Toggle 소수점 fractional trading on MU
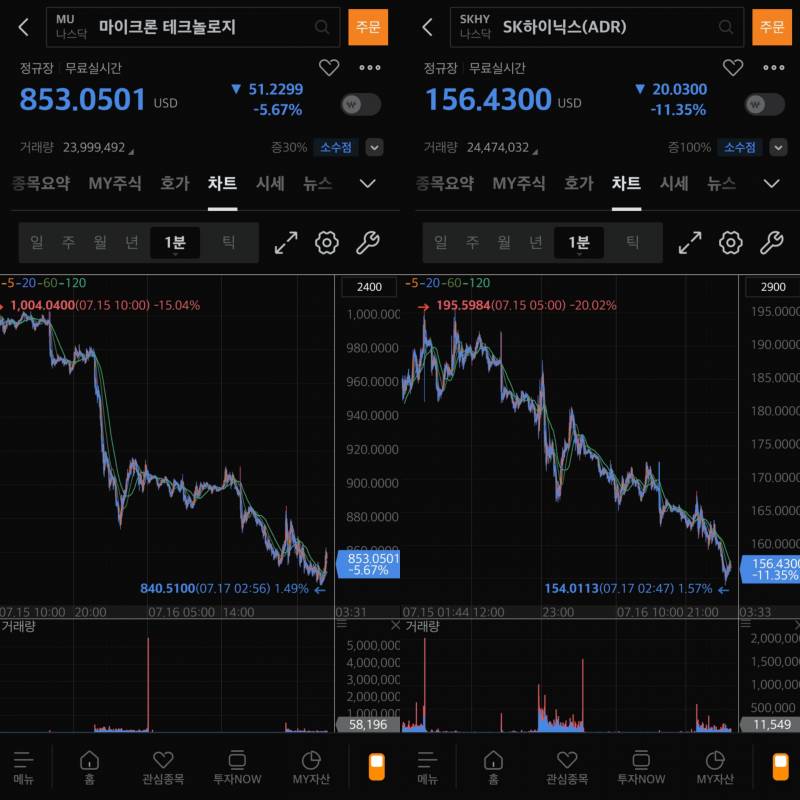The height and width of the screenshot is (800, 800). click(336, 147)
